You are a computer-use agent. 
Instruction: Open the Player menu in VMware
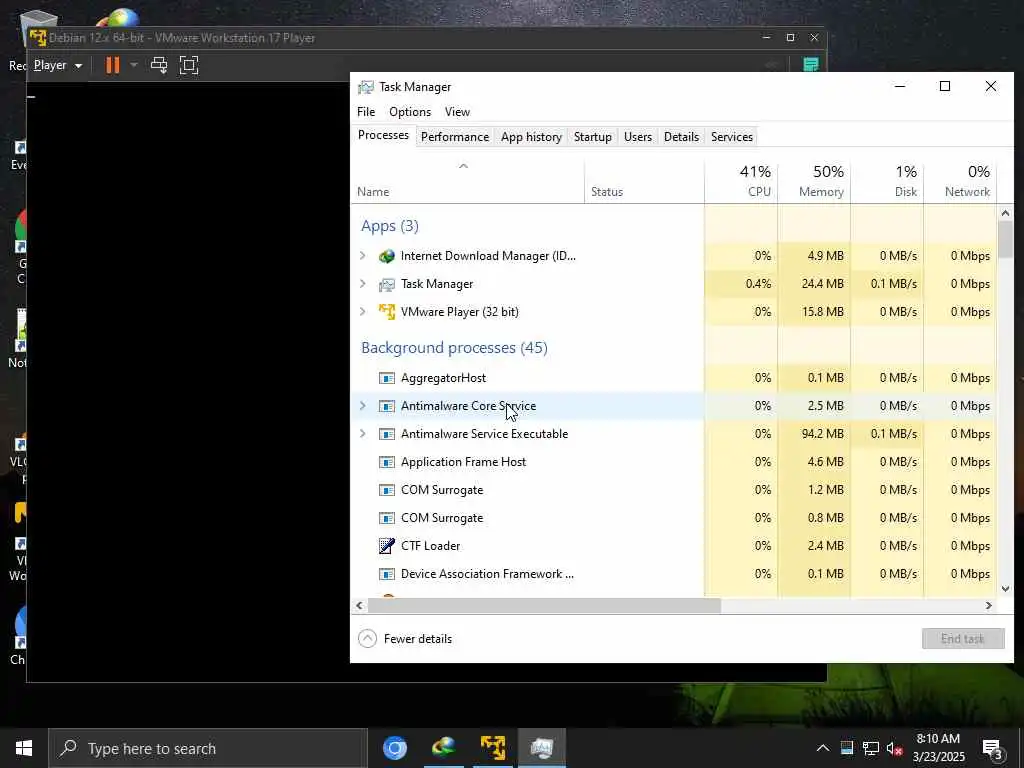[57, 65]
